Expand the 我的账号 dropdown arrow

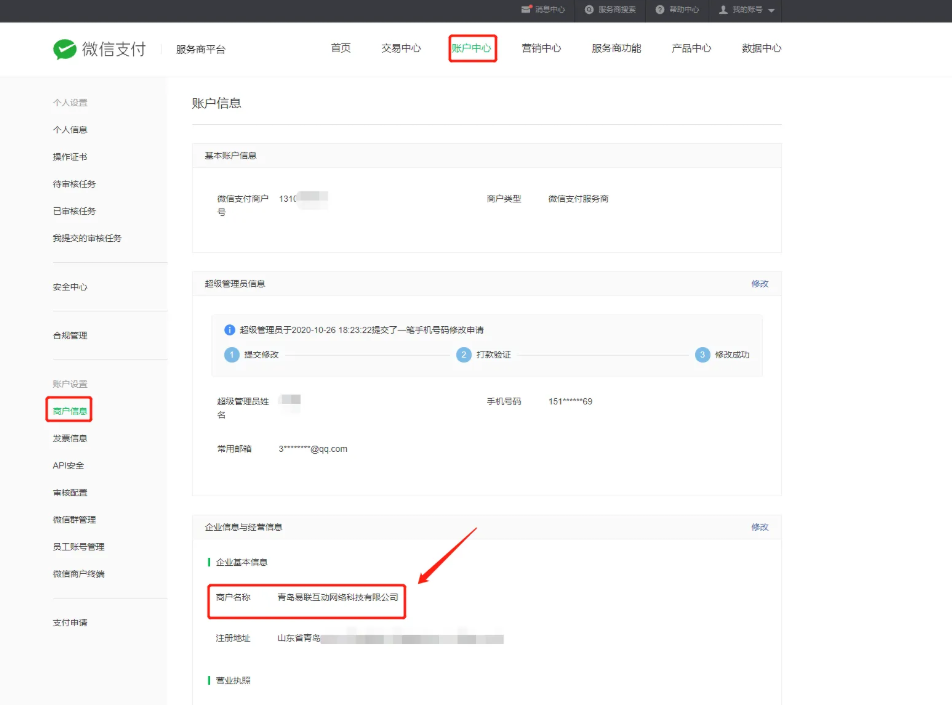tap(771, 10)
